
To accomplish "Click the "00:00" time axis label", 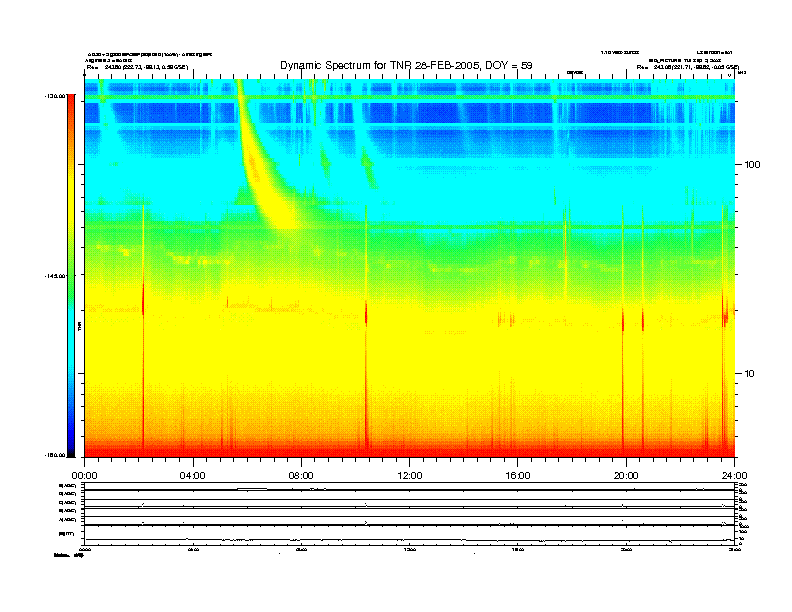I will (84, 476).
